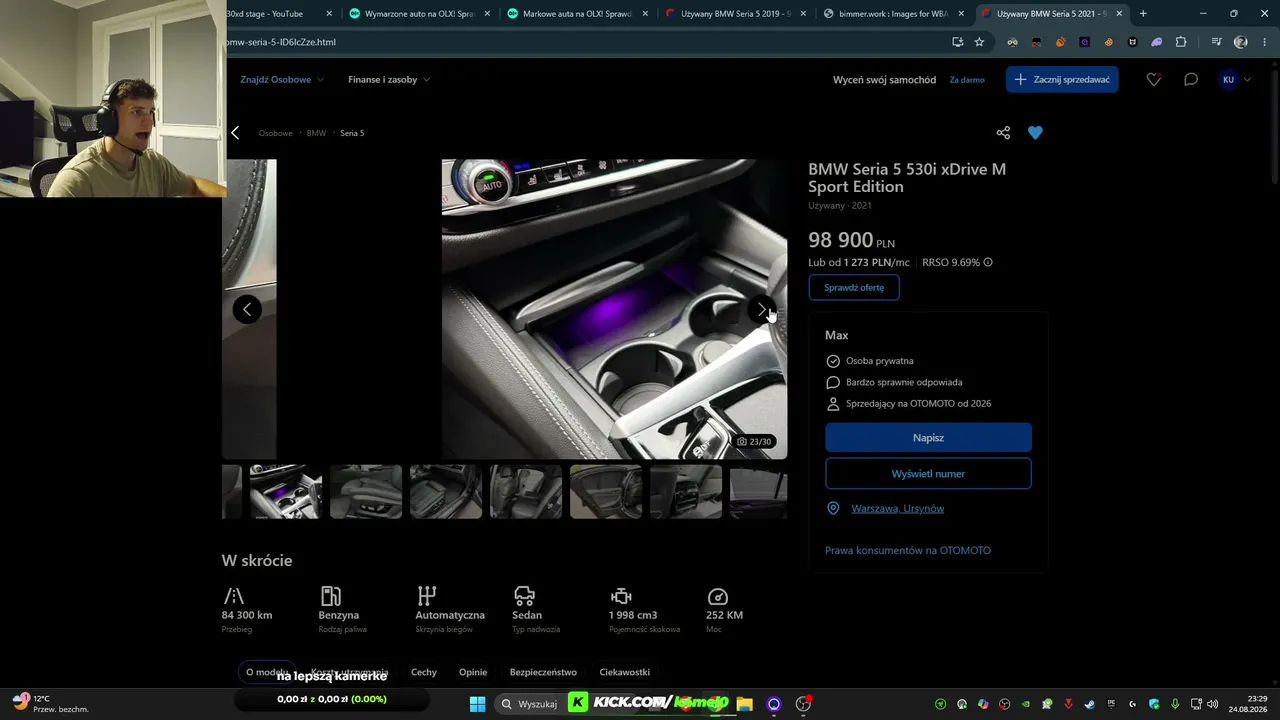Reveal phone with Wyświetl numer button

pos(928,474)
